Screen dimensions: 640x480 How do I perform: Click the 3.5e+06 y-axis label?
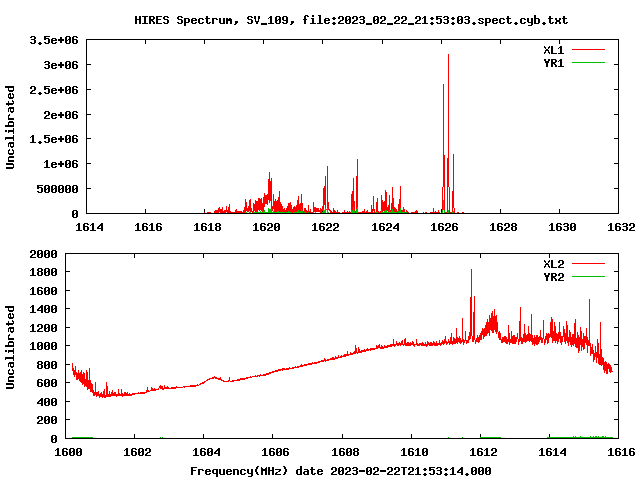click(x=54, y=40)
